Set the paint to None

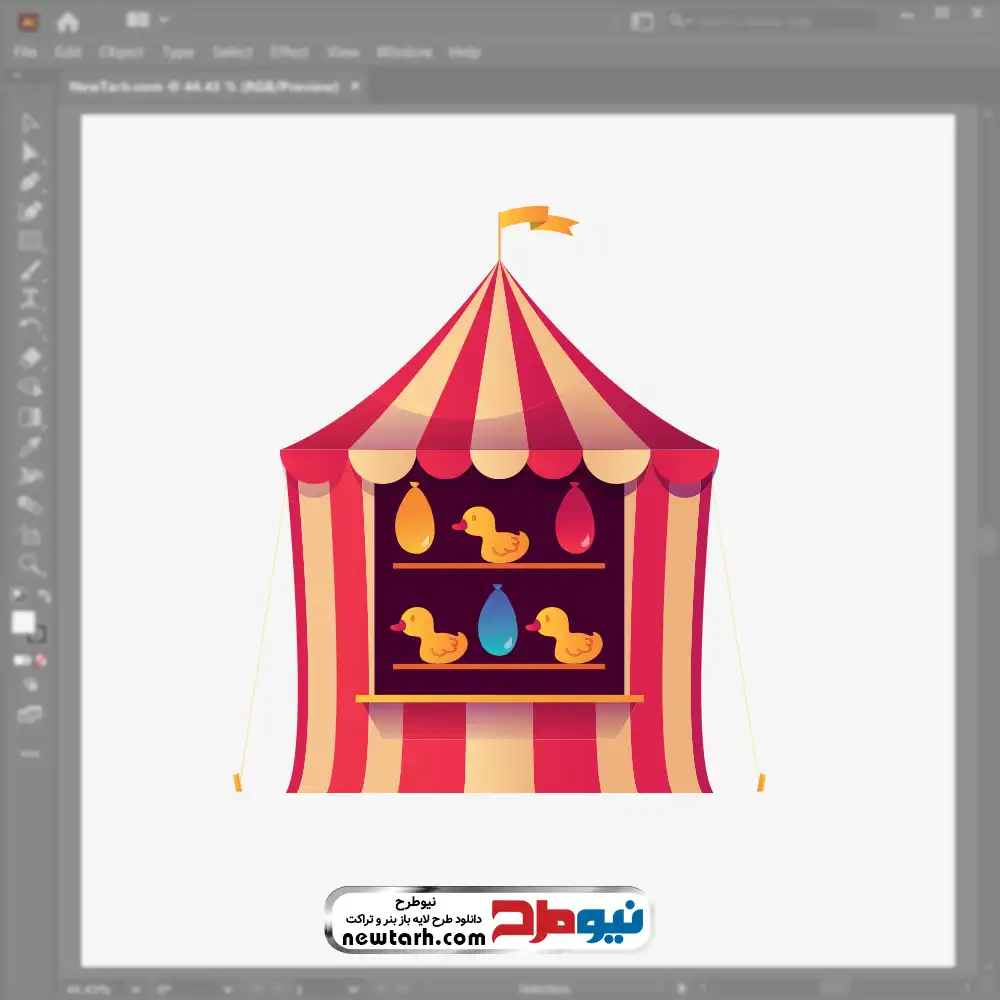(x=42, y=660)
